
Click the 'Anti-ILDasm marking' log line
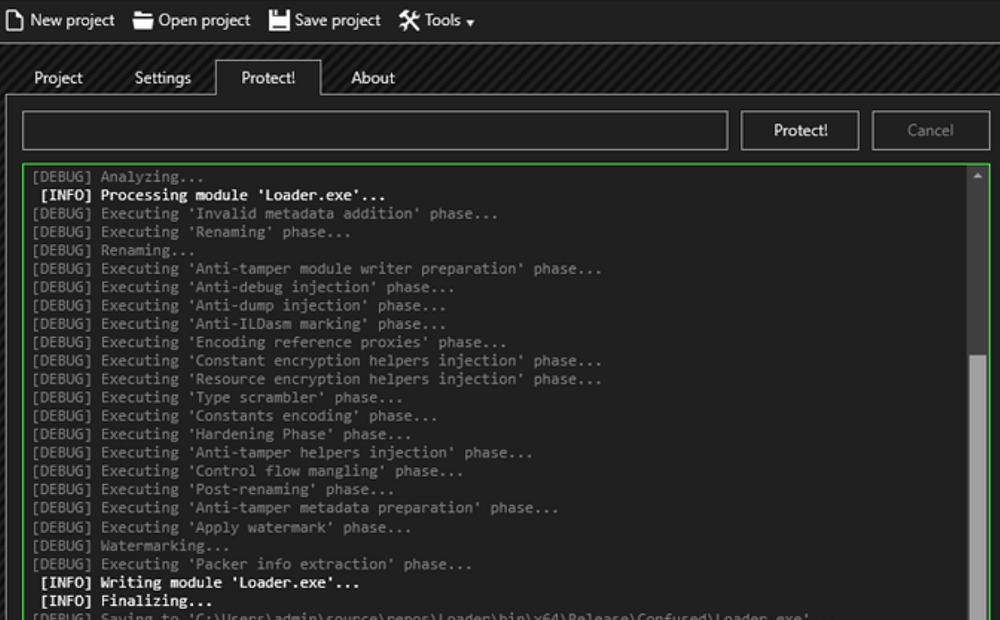tap(239, 324)
